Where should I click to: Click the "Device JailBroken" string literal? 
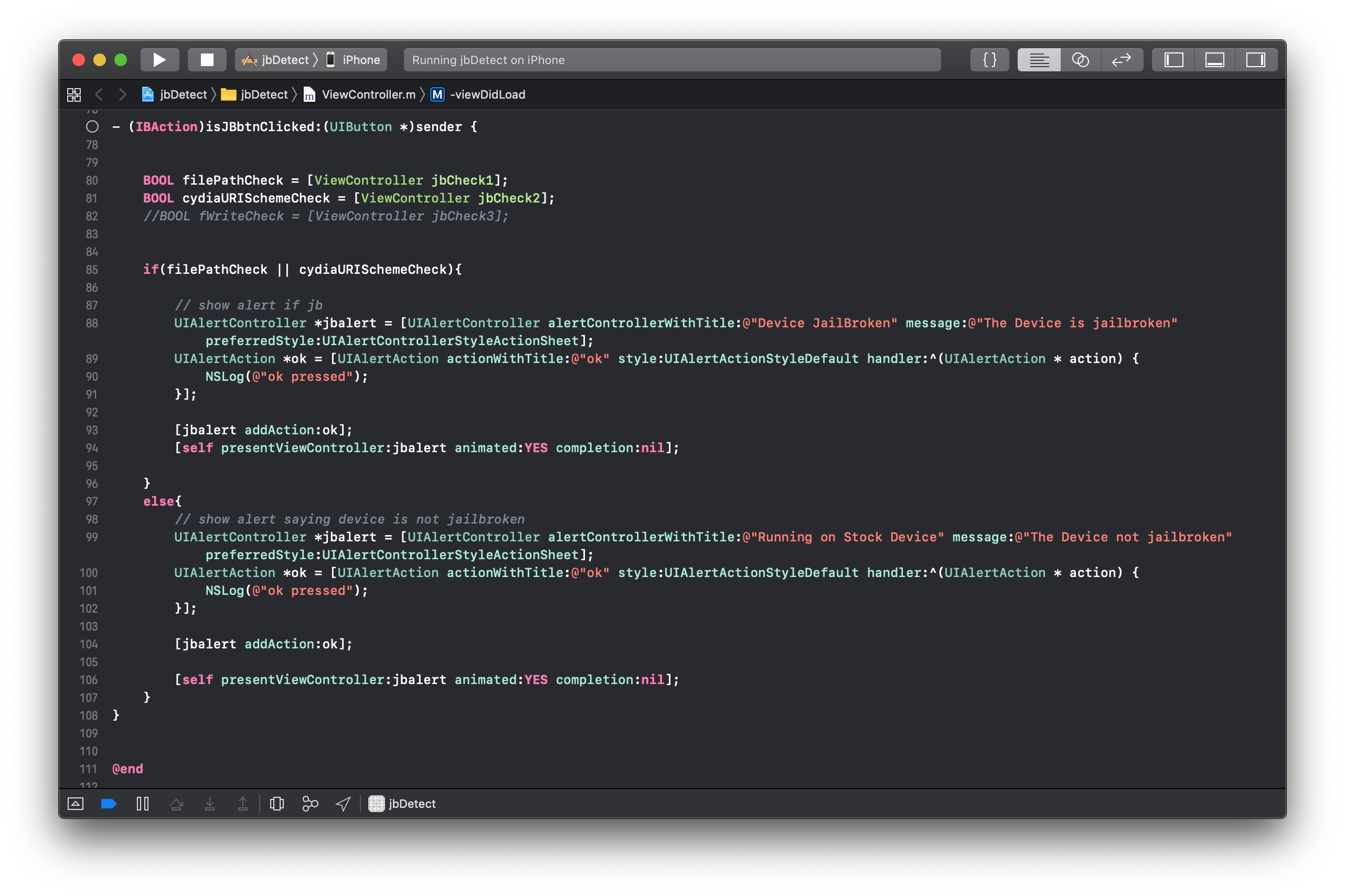(x=820, y=324)
